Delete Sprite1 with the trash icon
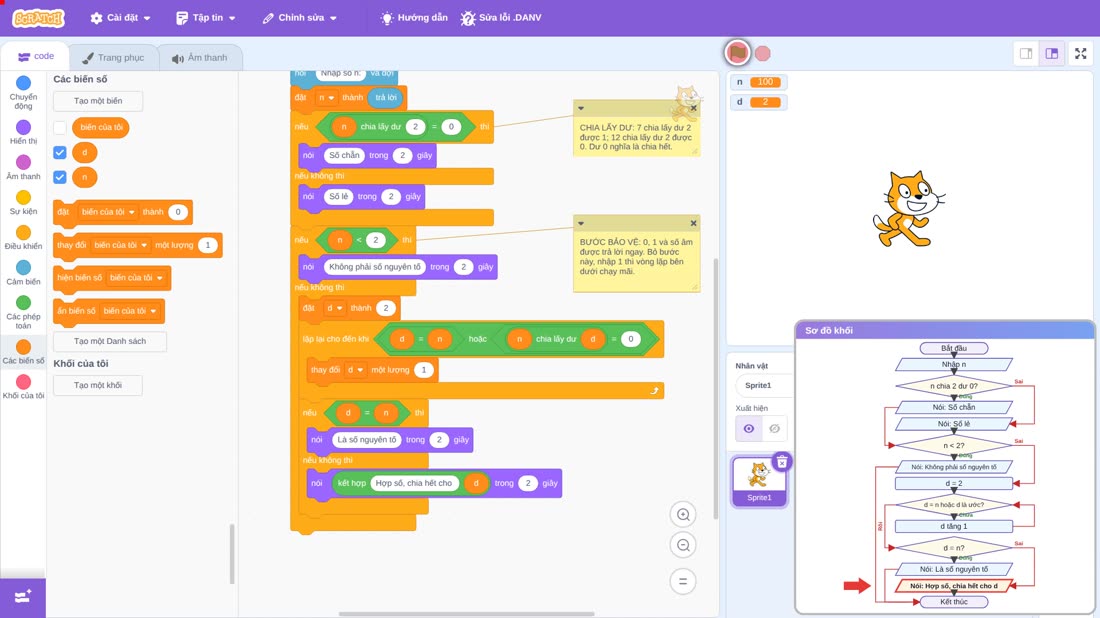Image resolution: width=1100 pixels, height=618 pixels. coord(782,462)
